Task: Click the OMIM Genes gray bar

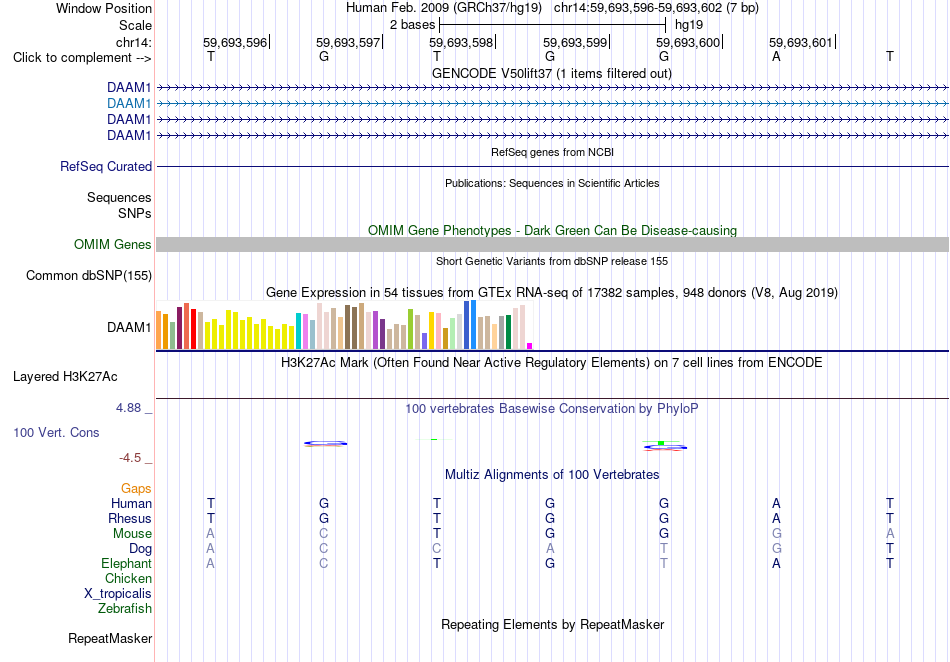Action: 552,245
